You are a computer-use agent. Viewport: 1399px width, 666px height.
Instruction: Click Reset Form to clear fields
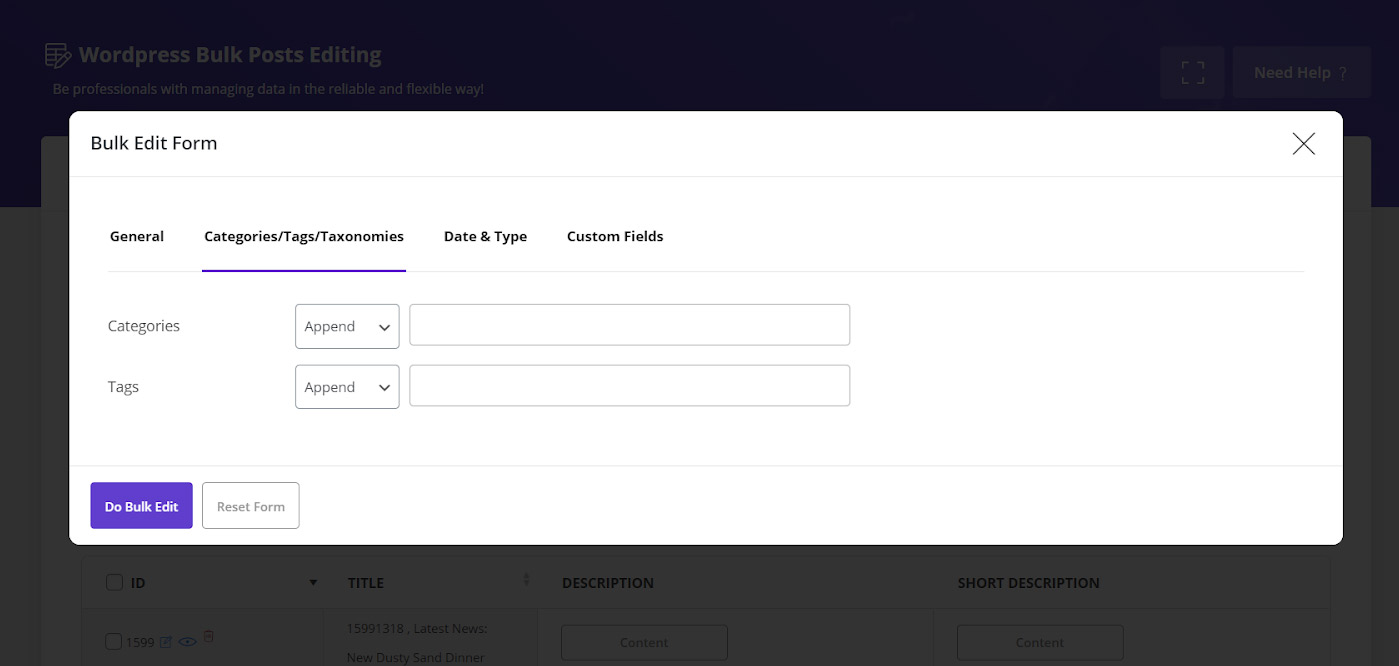[x=250, y=505]
